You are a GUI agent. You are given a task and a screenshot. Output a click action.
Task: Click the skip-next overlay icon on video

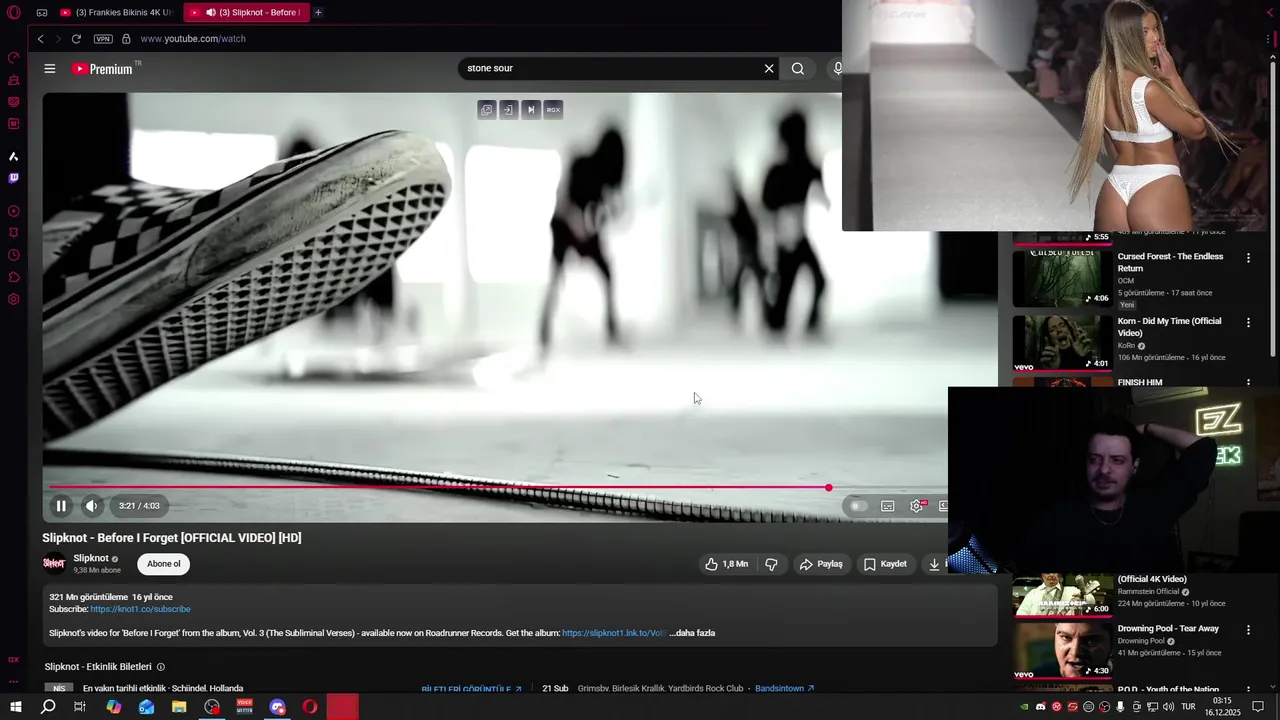point(531,110)
